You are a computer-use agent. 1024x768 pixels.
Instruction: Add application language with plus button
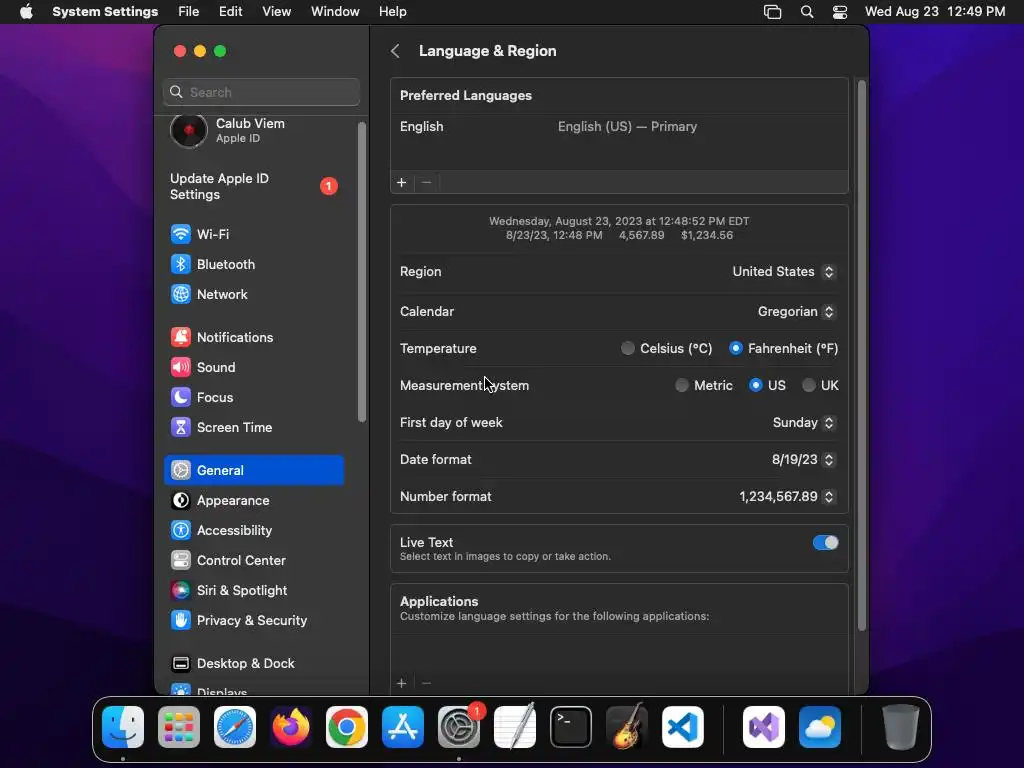coord(402,683)
